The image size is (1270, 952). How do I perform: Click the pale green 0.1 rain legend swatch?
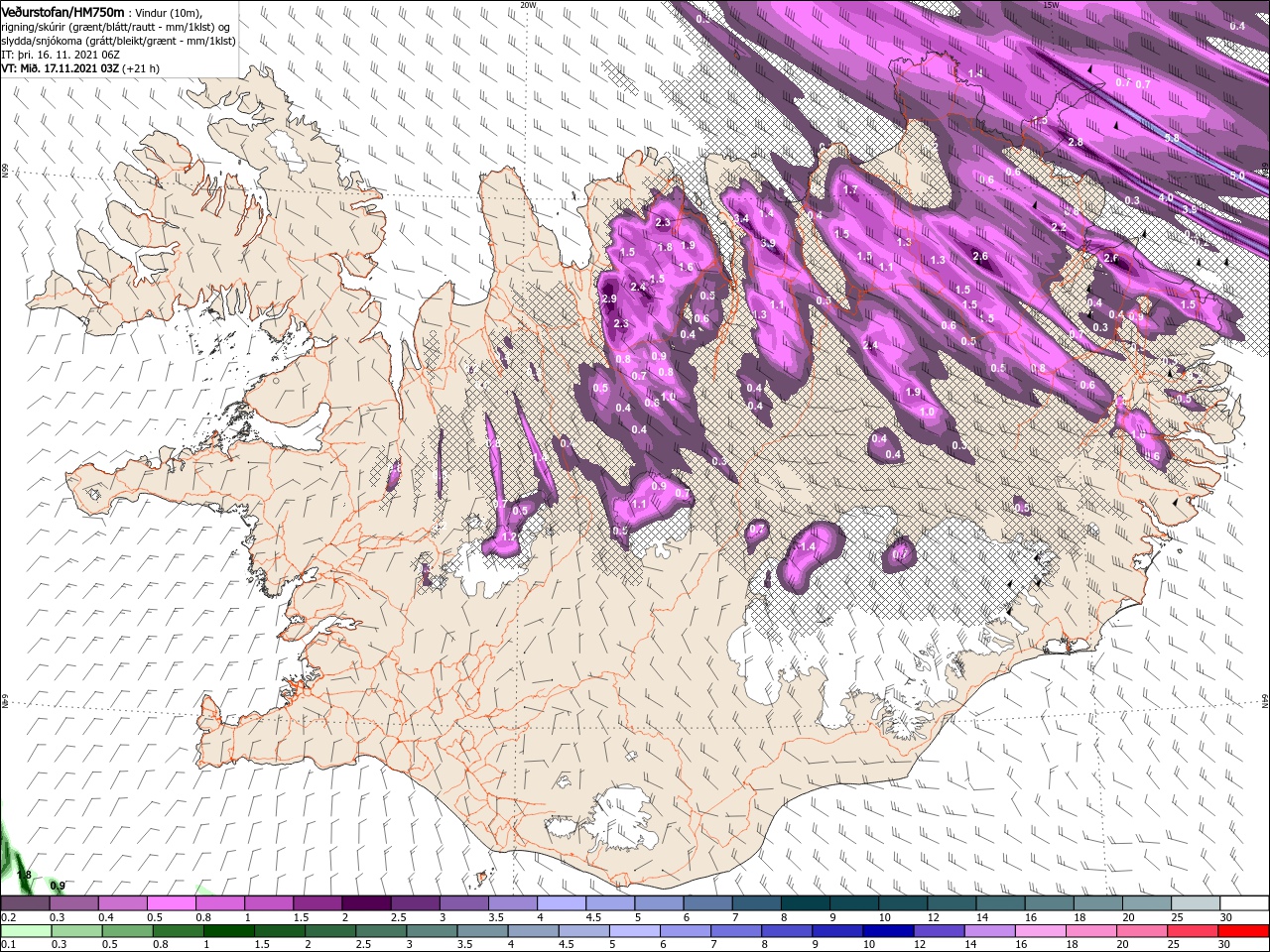(25, 931)
